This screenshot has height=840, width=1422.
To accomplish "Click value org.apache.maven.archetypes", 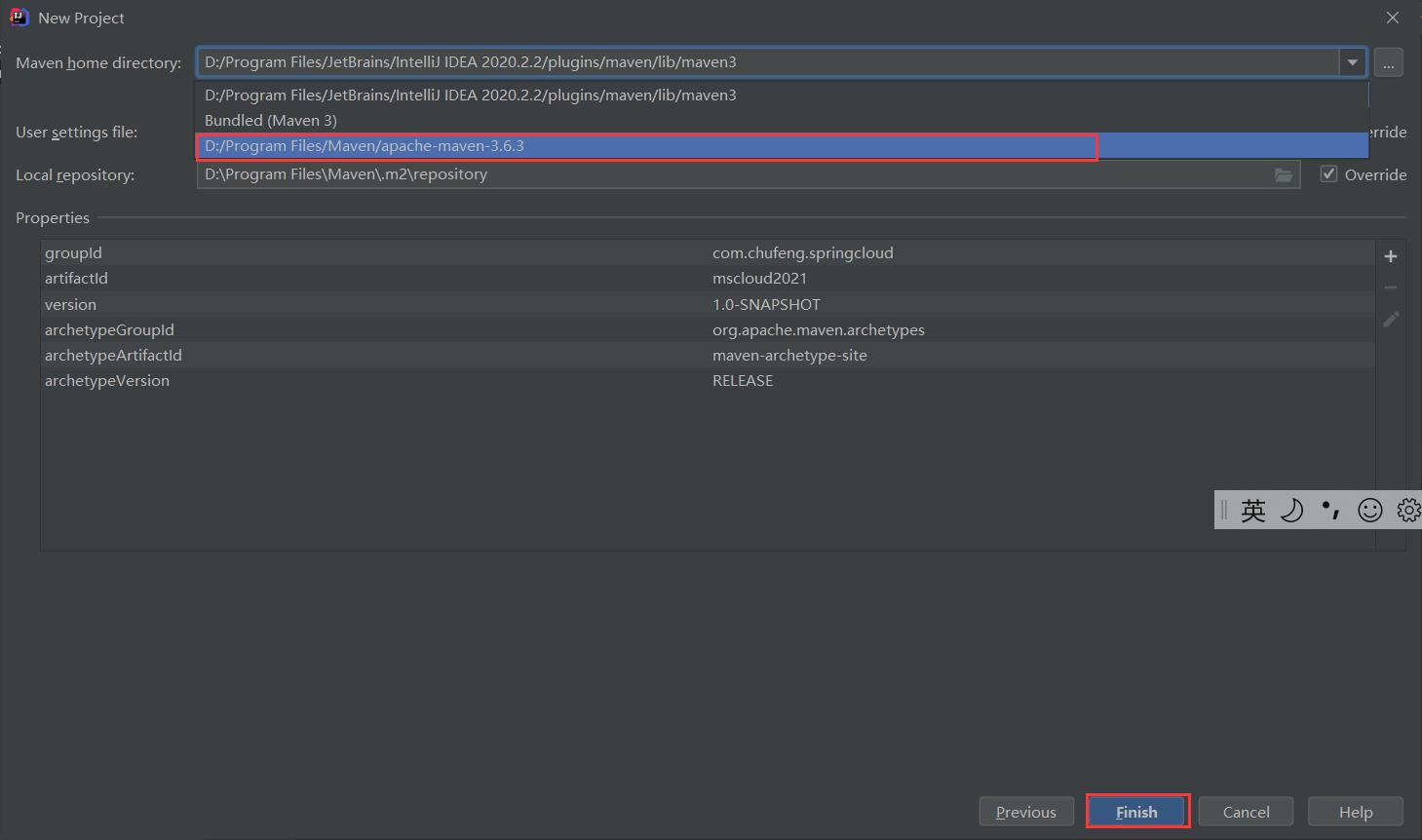I will [x=818, y=329].
